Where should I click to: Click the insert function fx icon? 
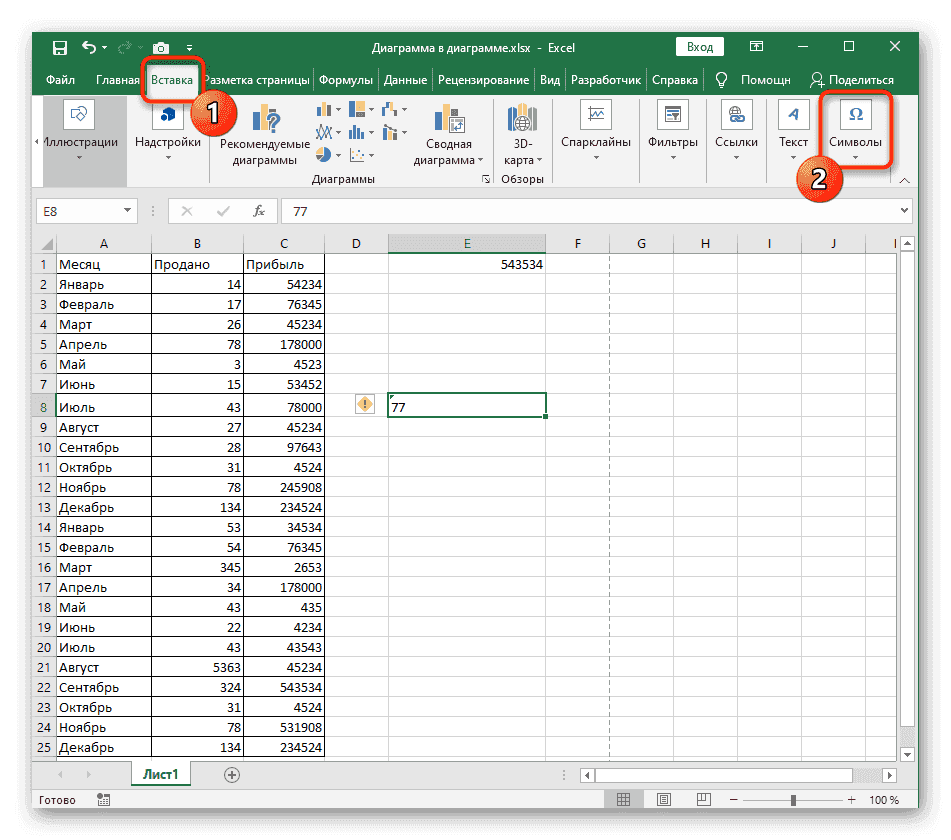pos(258,211)
